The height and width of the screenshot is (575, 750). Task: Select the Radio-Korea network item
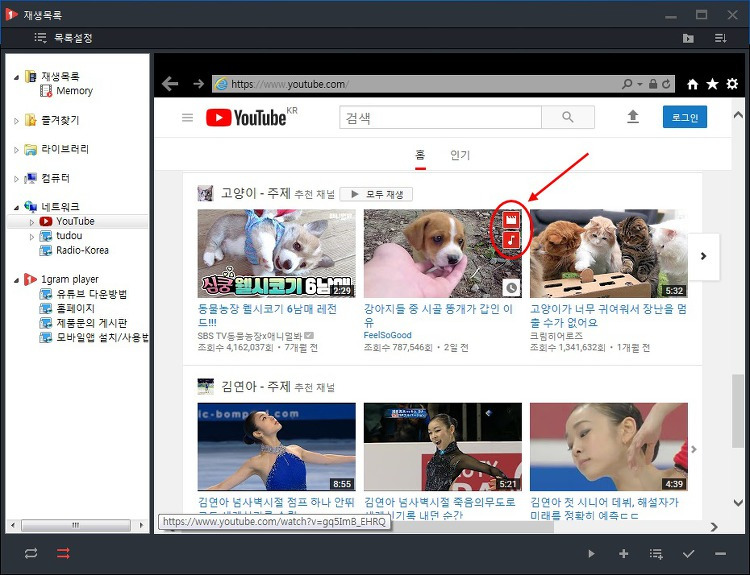pos(82,250)
